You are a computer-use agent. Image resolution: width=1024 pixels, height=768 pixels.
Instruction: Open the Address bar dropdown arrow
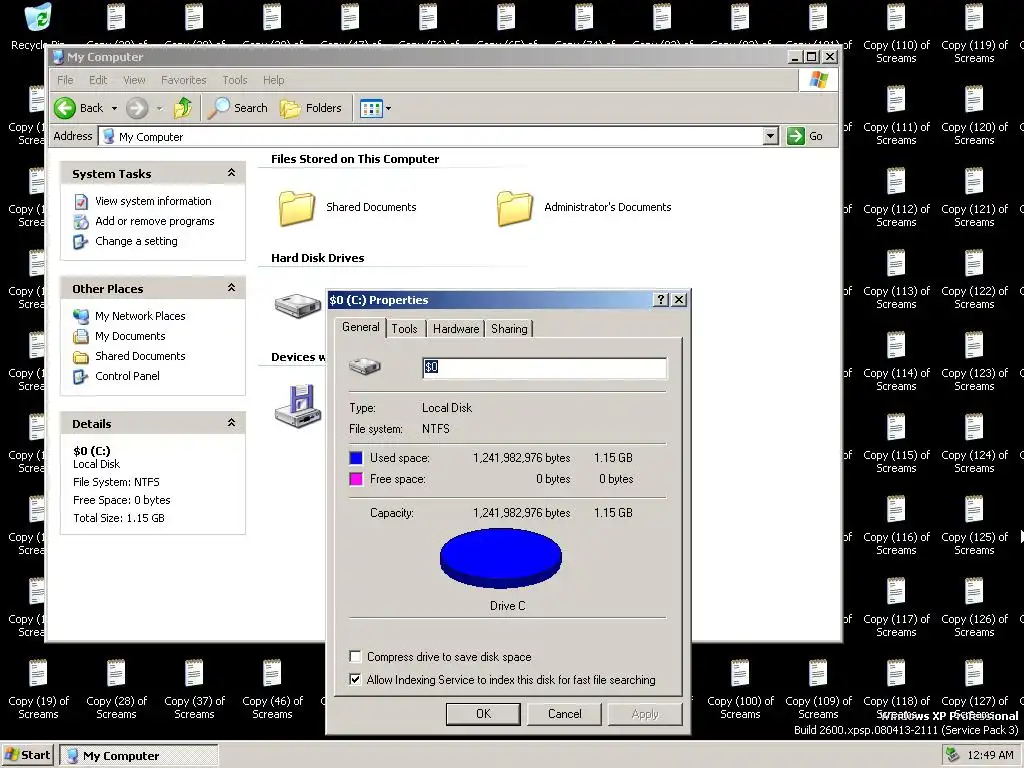tap(771, 136)
